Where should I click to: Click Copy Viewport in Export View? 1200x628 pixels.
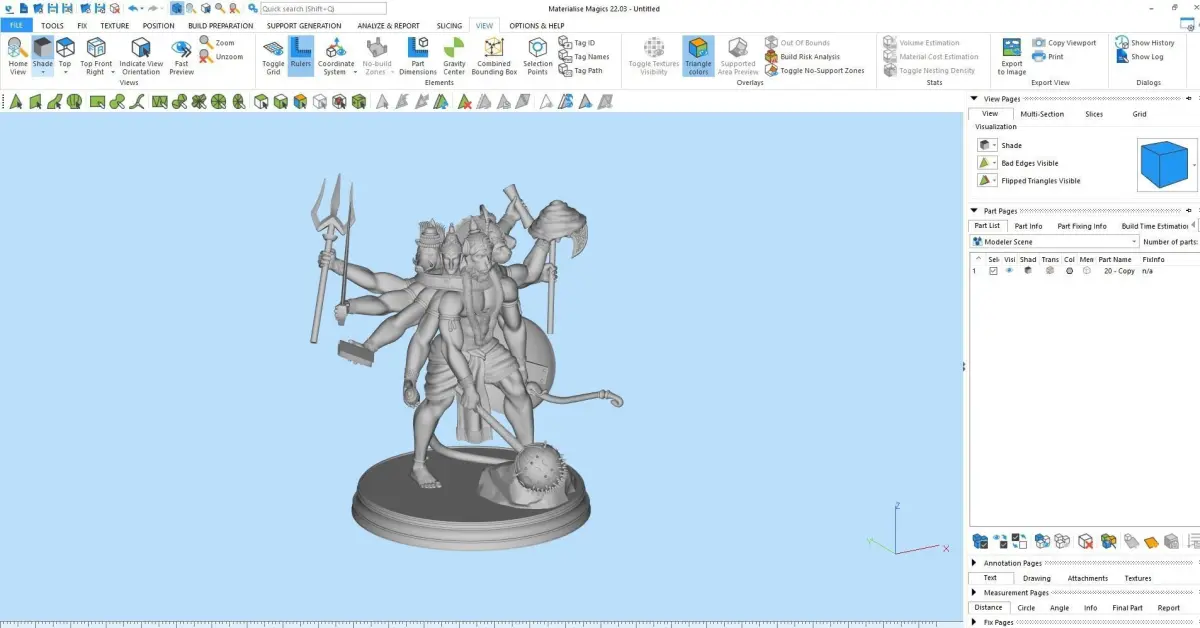1064,43
